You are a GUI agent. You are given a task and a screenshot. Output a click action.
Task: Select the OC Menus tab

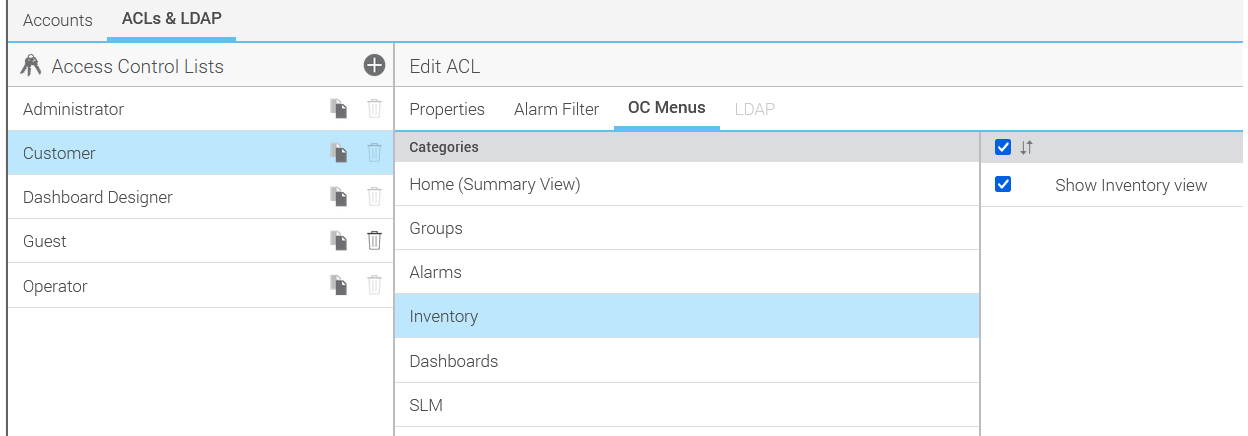[x=666, y=108]
